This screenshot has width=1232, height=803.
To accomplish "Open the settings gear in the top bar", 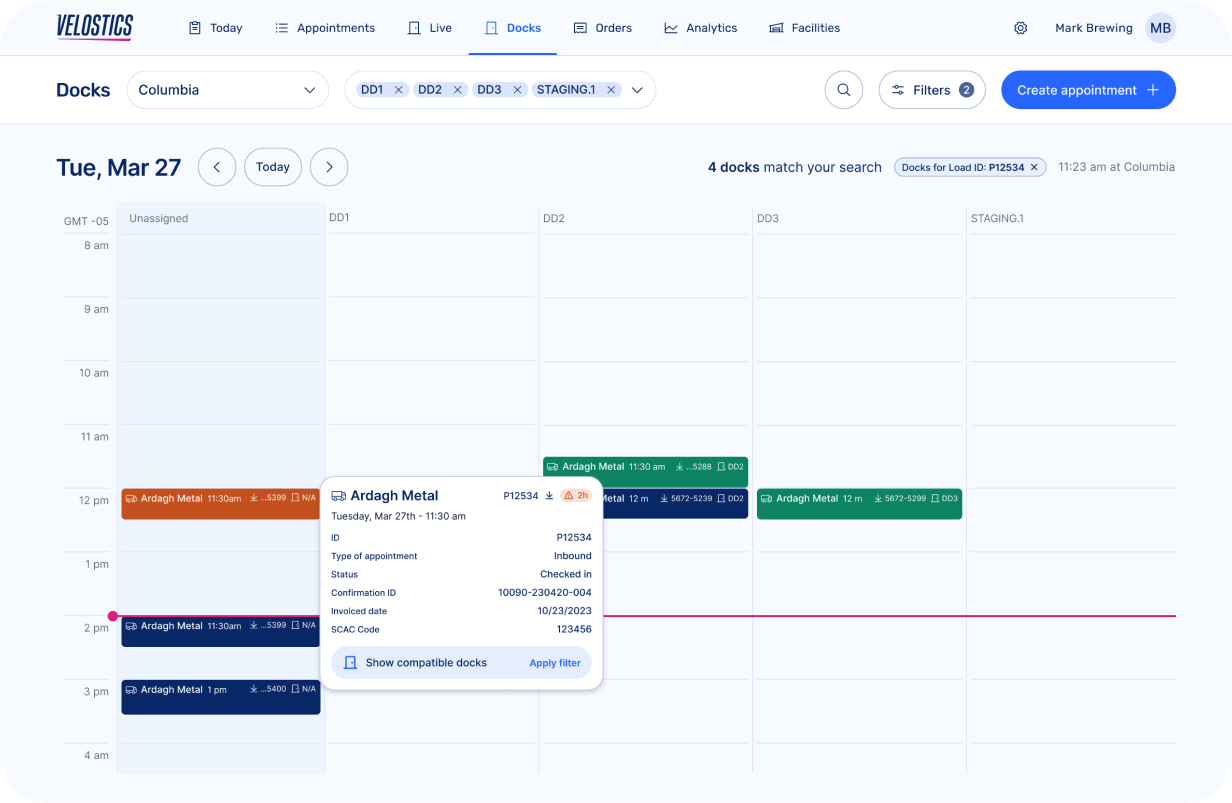I will pos(1020,28).
